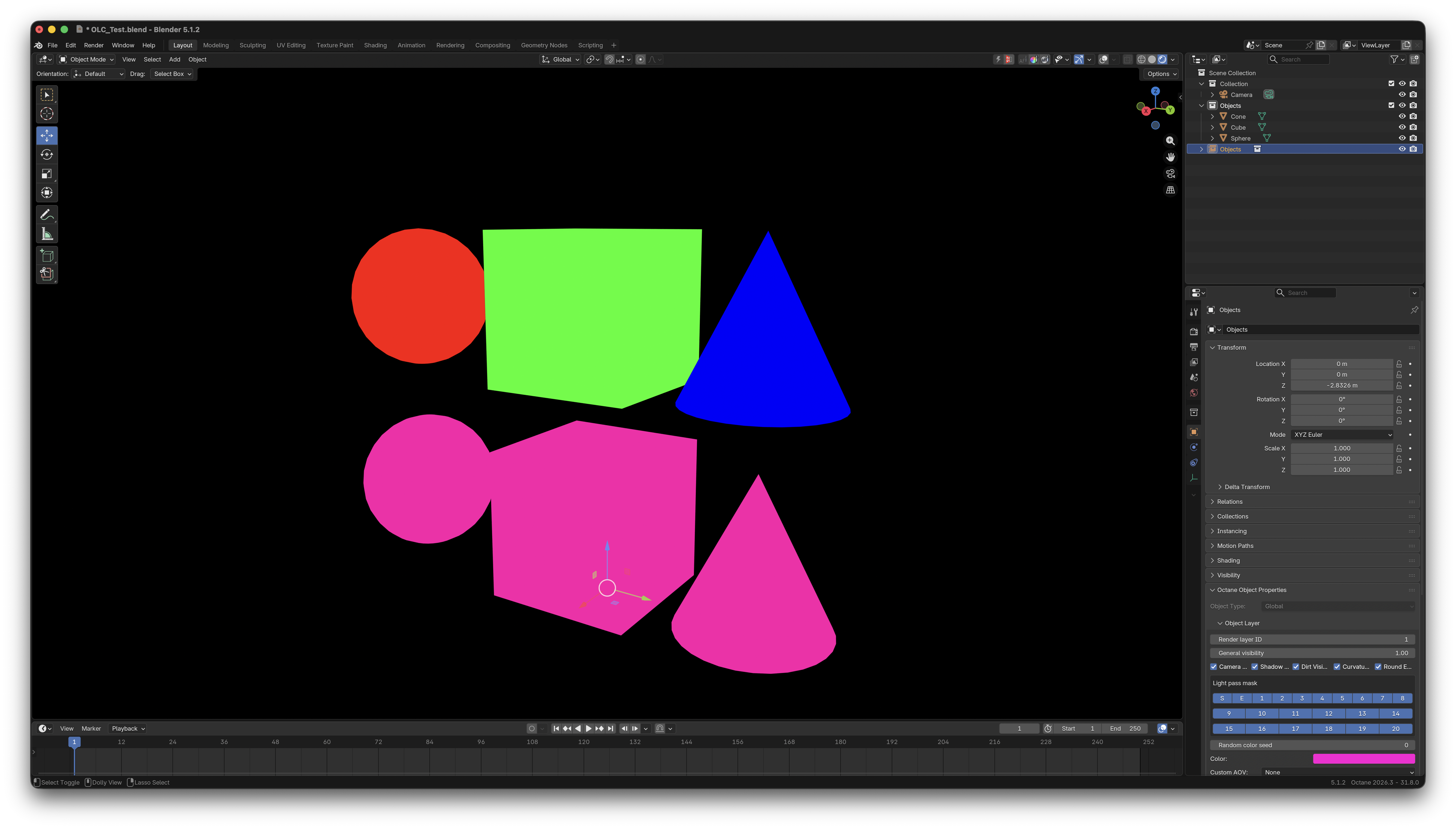Viewport: 1456px width, 829px height.
Task: Click the pink Color swatch
Action: 1364,759
